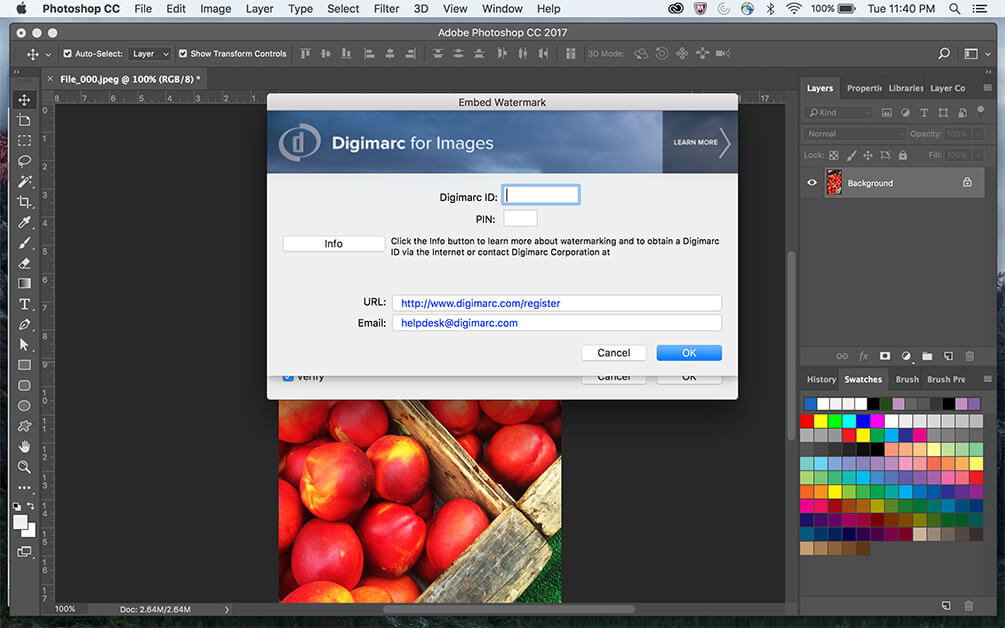Click the 3D orbit camera icon

(x=641, y=54)
